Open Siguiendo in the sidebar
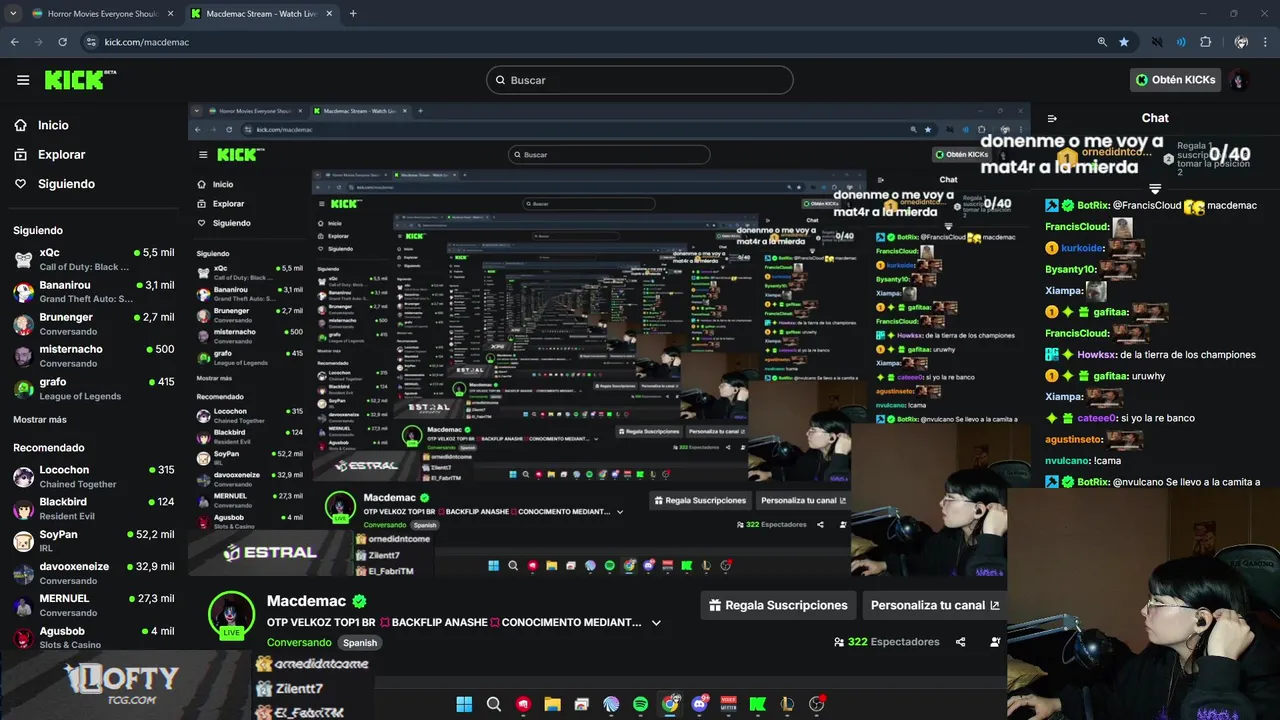 click(66, 184)
